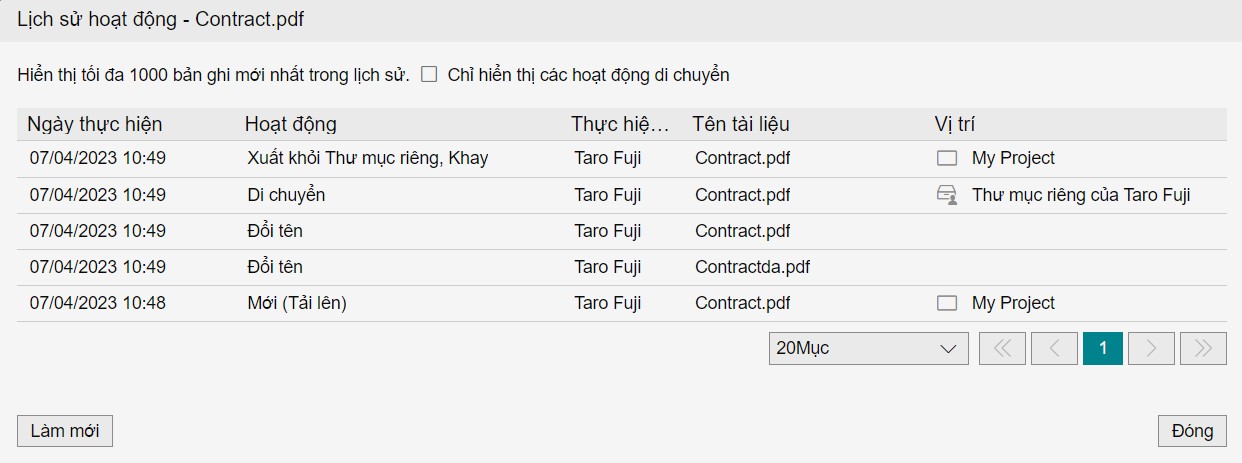This screenshot has width=1242, height=463.
Task: Select the Xuất khỏi Thư mục riêng row
Action: click(x=622, y=158)
